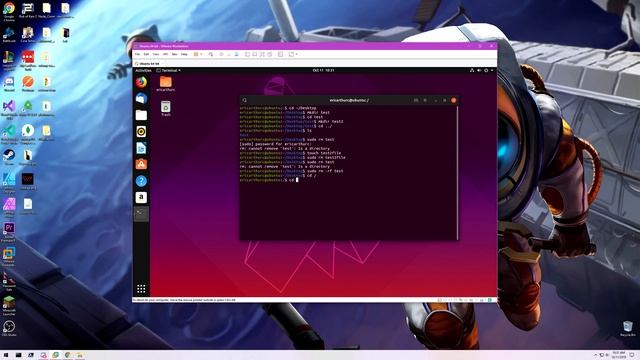Screen dimensions: 640x360
Task: Open LibreOffice Writer in Ubuntu dock
Action: tap(141, 148)
